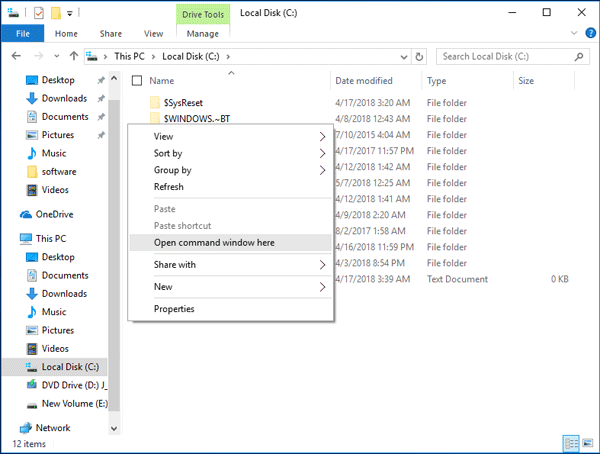Open Documents under This PC
This screenshot has width=600, height=454.
65,276
